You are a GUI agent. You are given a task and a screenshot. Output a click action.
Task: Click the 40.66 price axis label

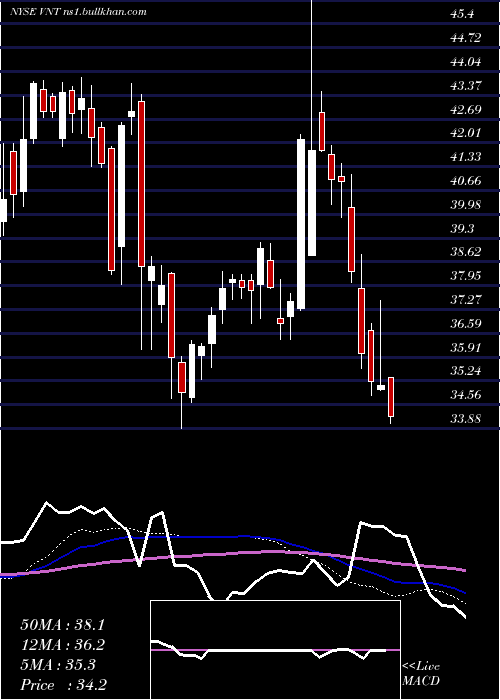[x=466, y=181]
